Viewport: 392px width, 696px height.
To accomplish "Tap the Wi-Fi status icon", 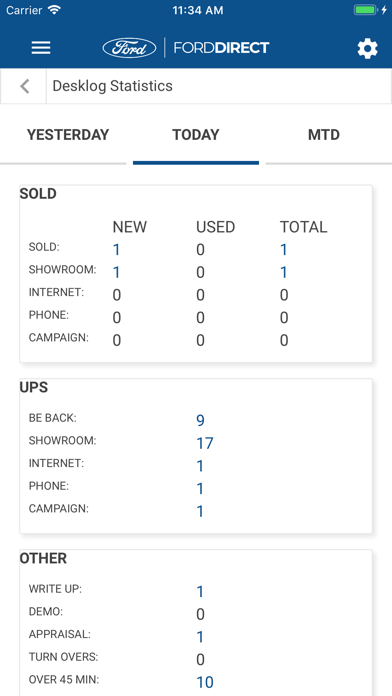I will 55,10.
